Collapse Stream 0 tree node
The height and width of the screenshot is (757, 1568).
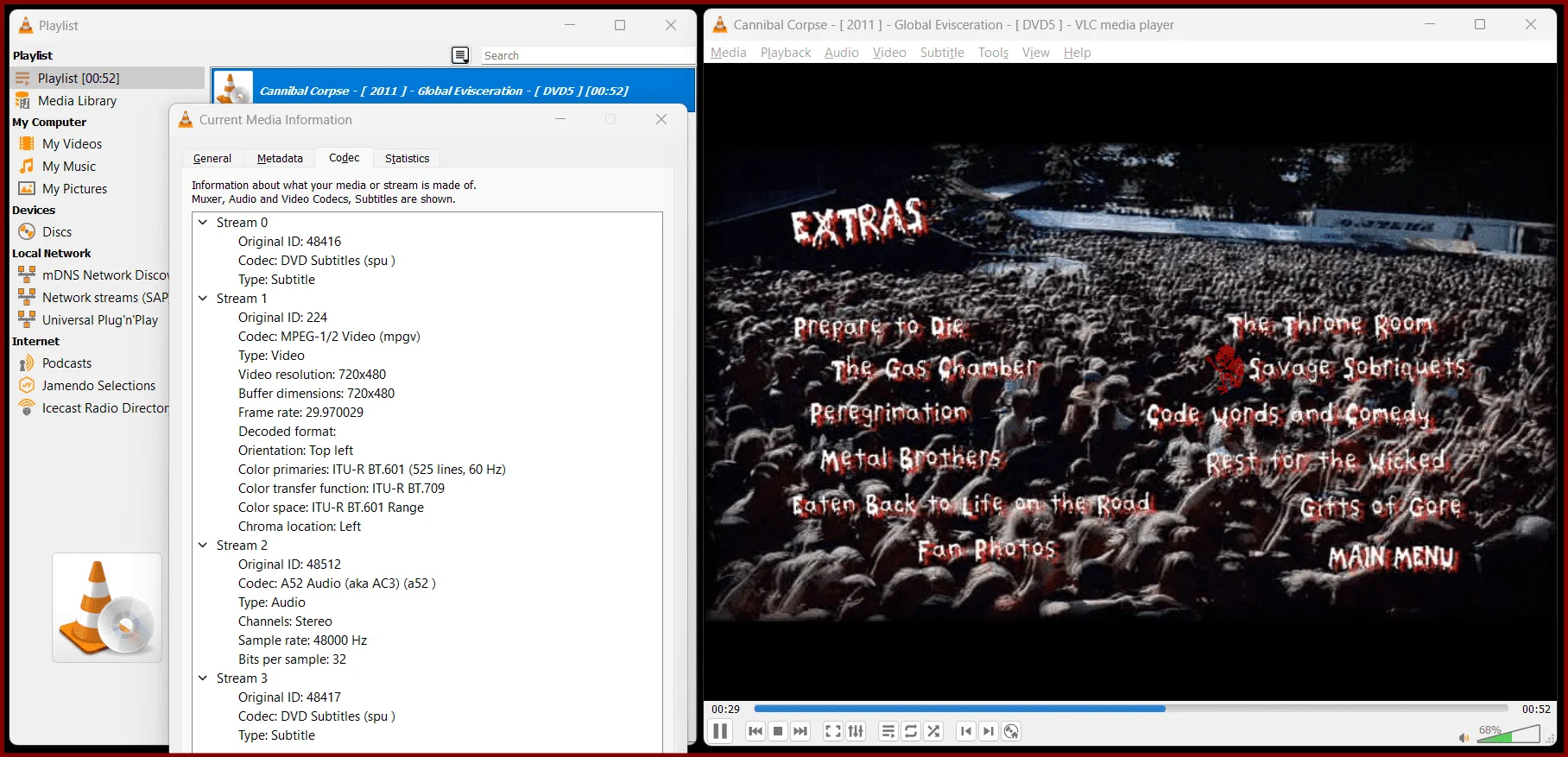click(x=203, y=222)
